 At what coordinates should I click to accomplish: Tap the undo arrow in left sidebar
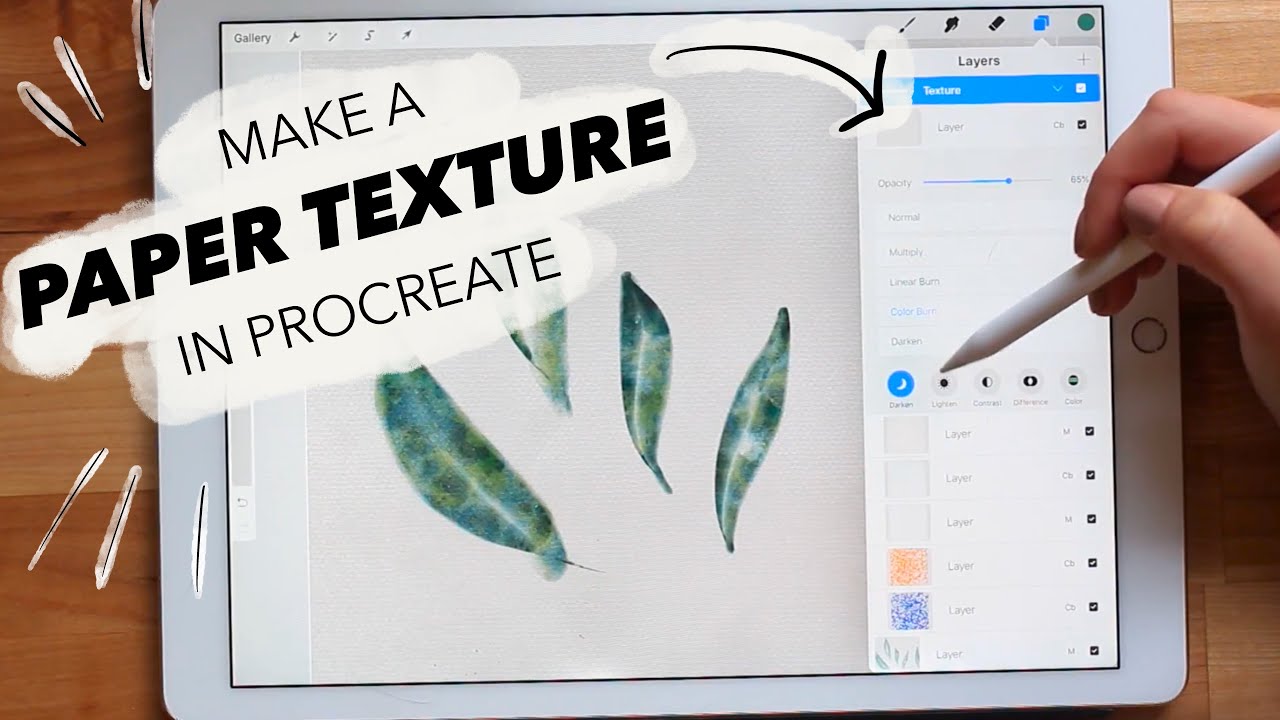(x=241, y=502)
